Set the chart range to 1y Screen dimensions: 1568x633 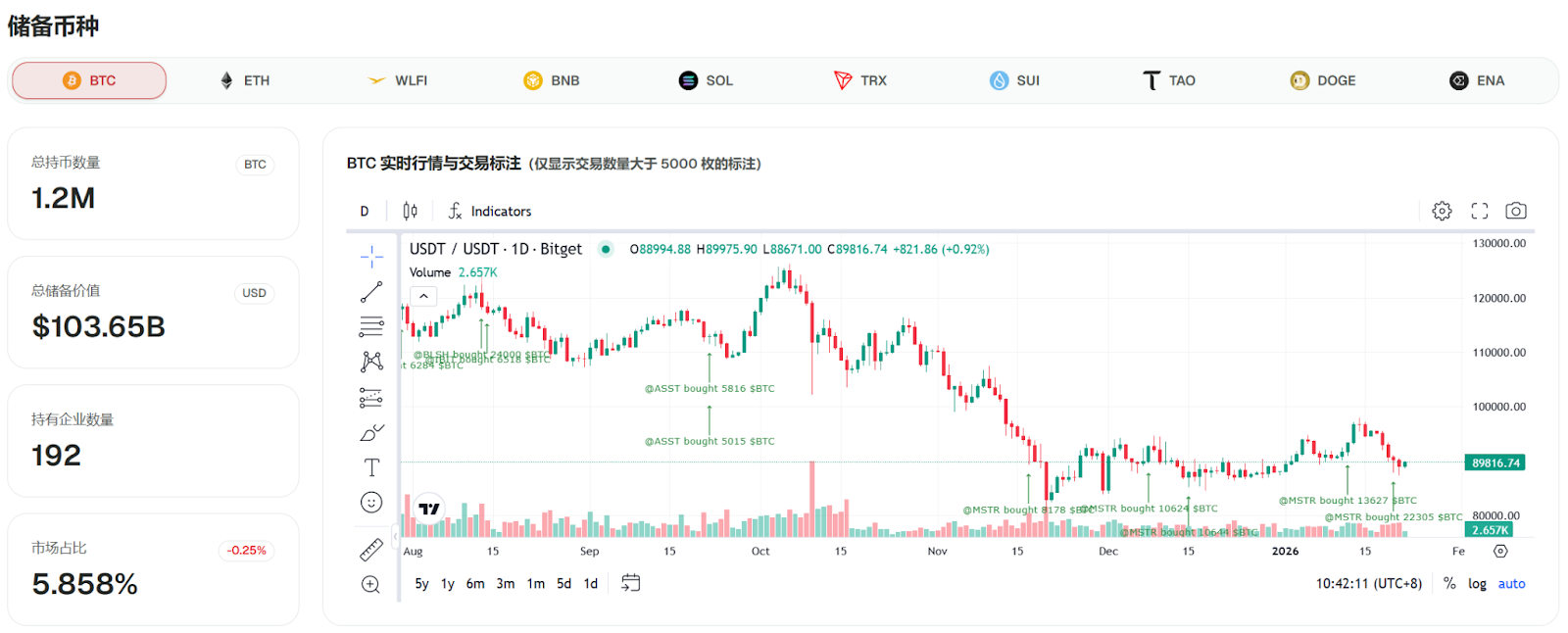(x=448, y=582)
